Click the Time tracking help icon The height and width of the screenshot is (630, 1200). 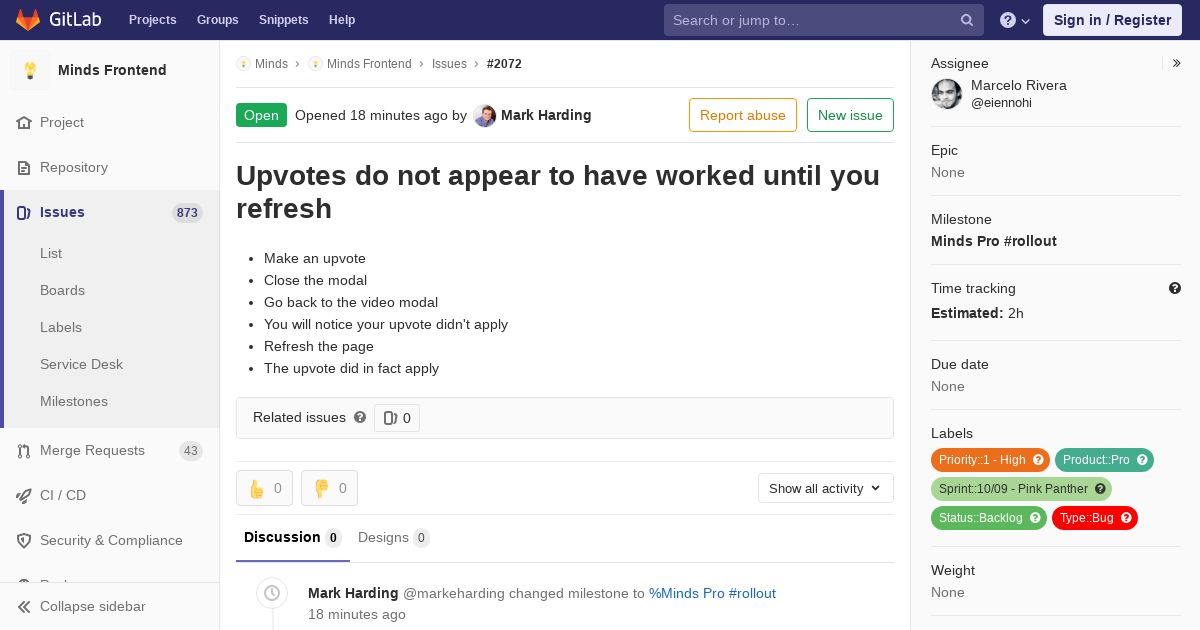point(1175,288)
